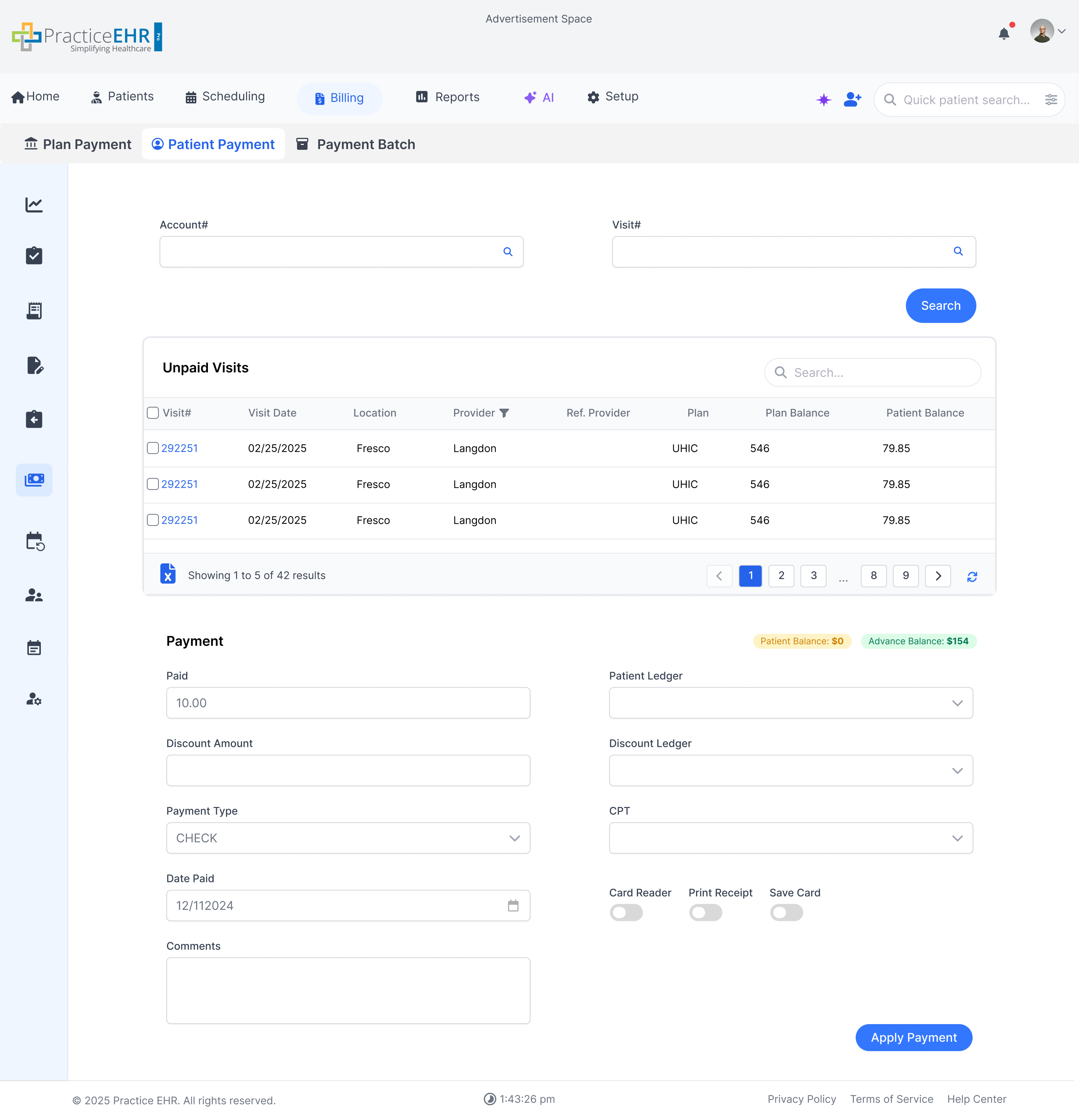The height and width of the screenshot is (1120, 1079).
Task: Click the Apply Payment button
Action: pyautogui.click(x=913, y=1037)
